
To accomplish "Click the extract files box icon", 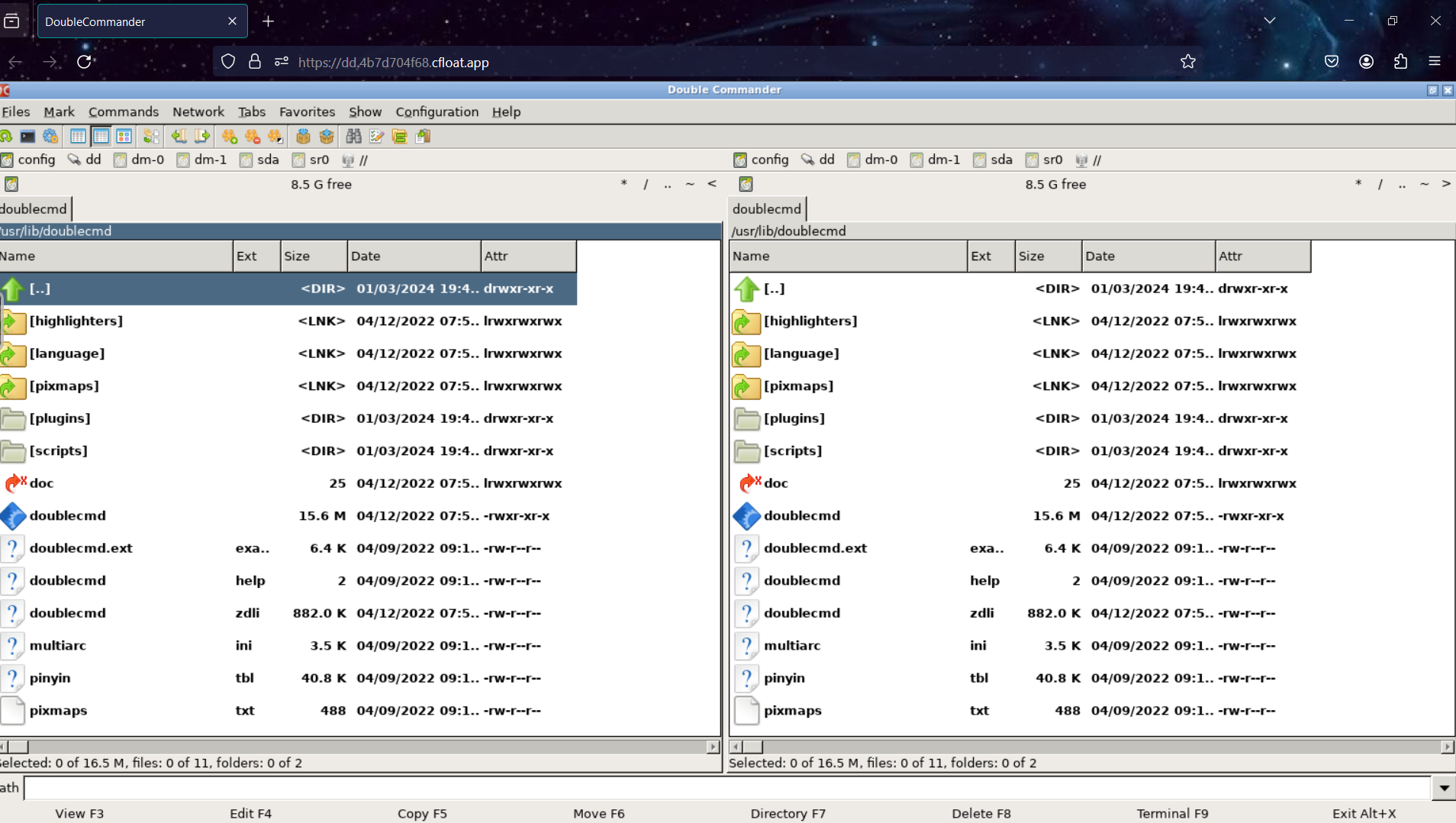I will (x=327, y=137).
